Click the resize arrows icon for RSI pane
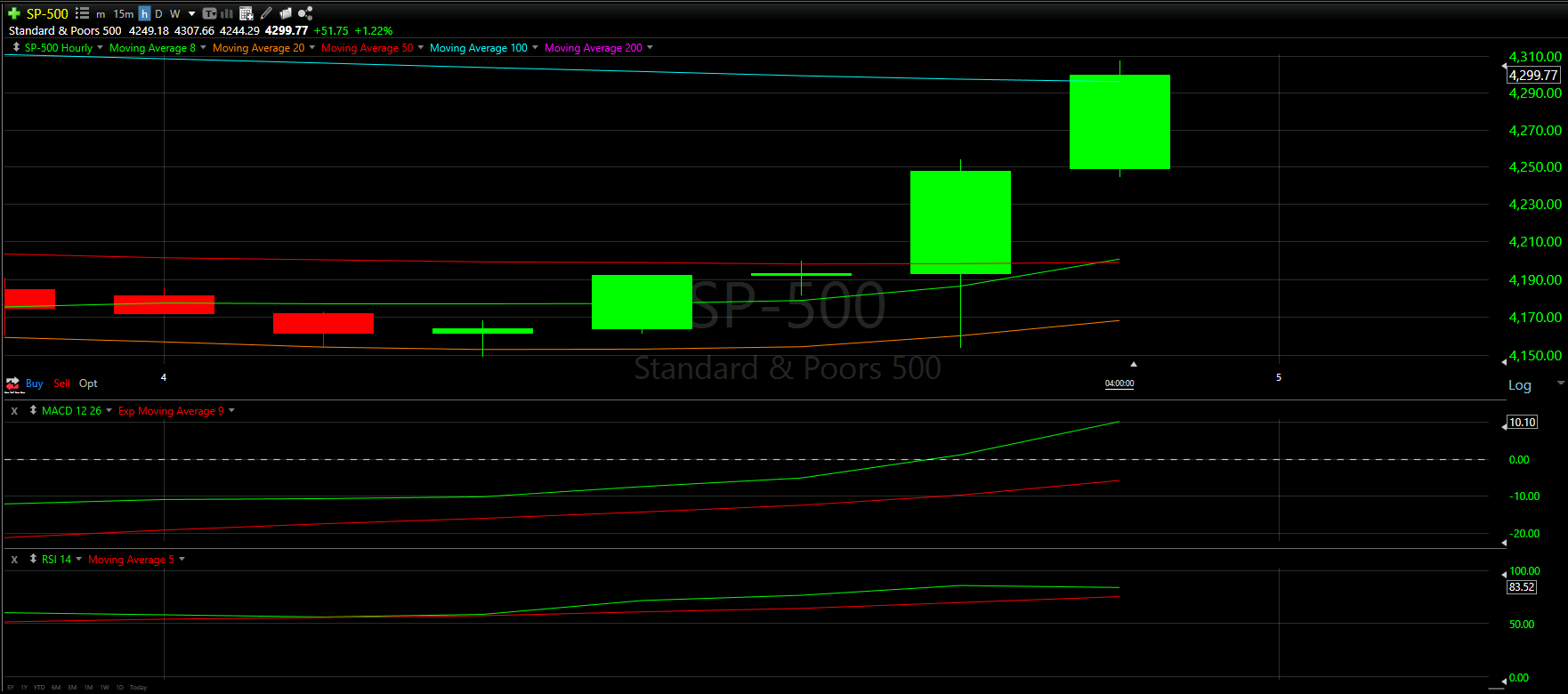 tap(33, 559)
